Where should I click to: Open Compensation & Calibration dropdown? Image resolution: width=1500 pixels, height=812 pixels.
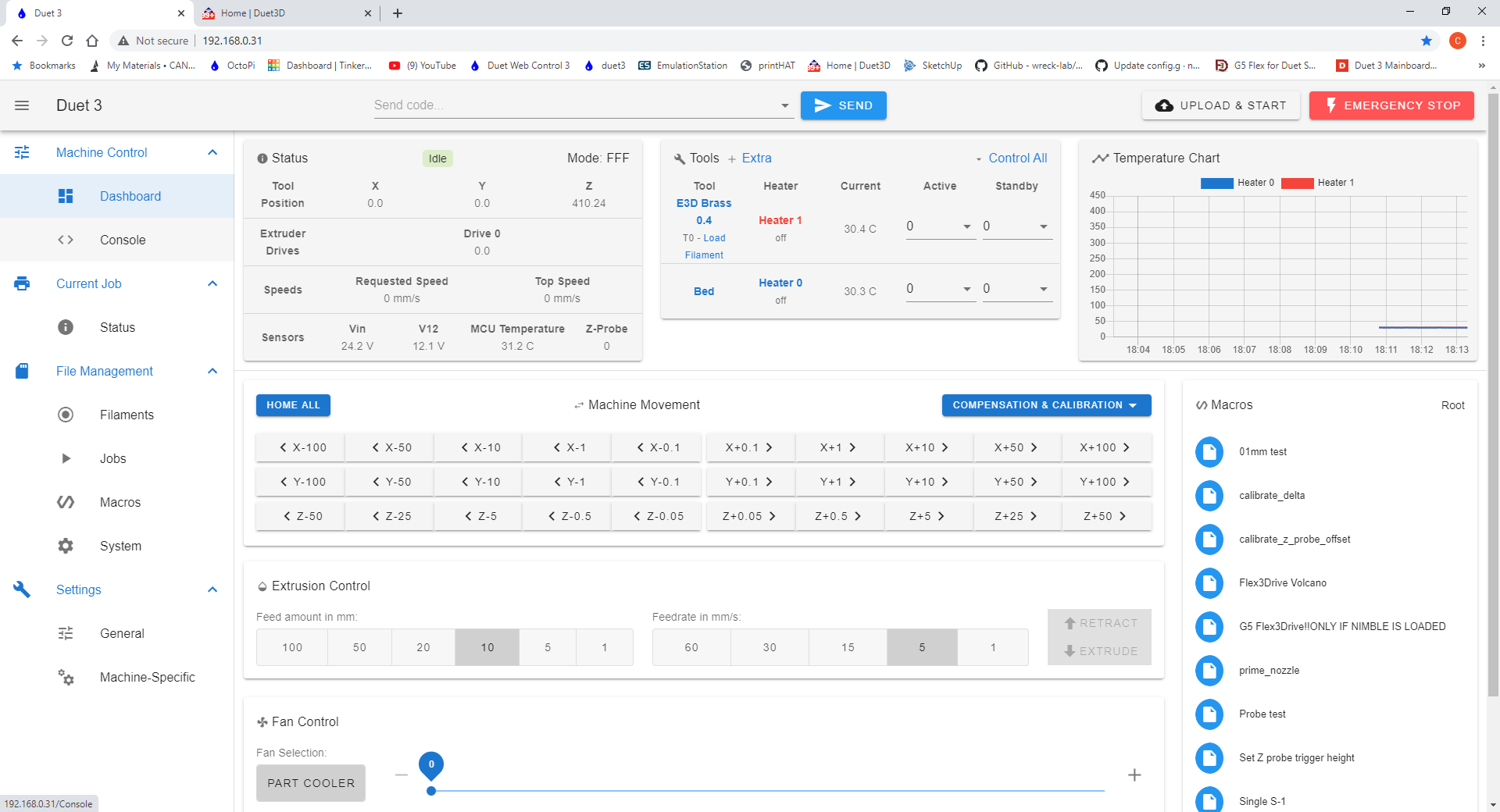tap(1046, 405)
